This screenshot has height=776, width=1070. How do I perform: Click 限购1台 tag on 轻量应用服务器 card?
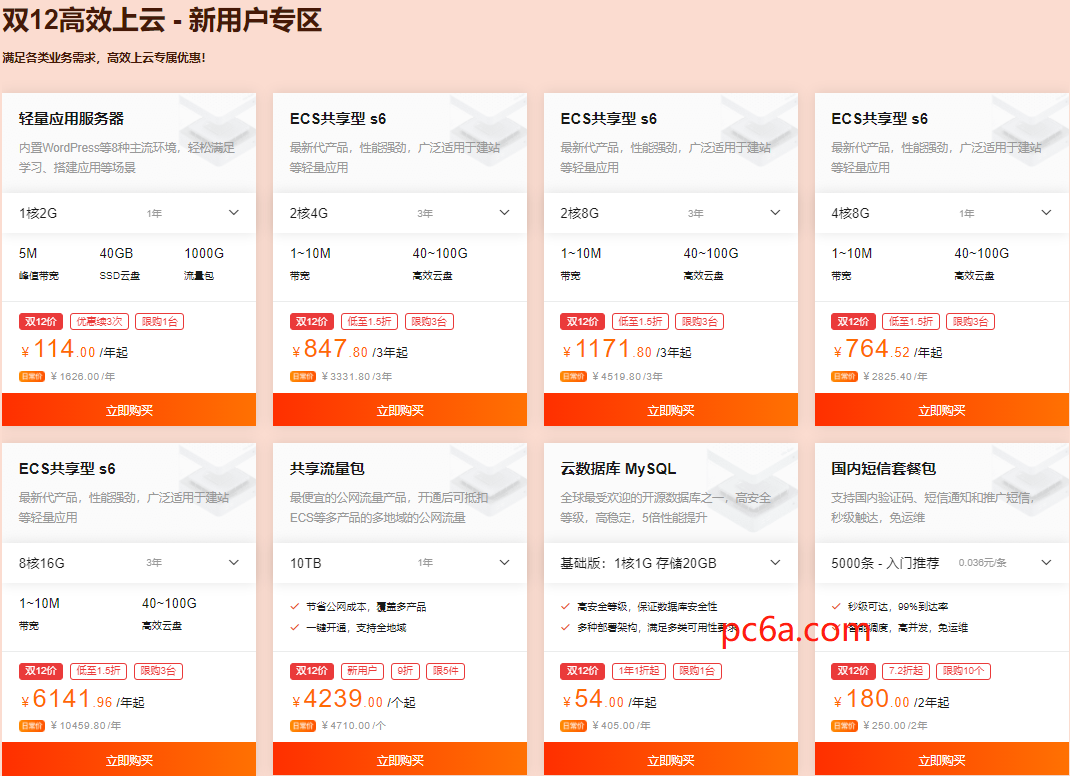point(160,321)
